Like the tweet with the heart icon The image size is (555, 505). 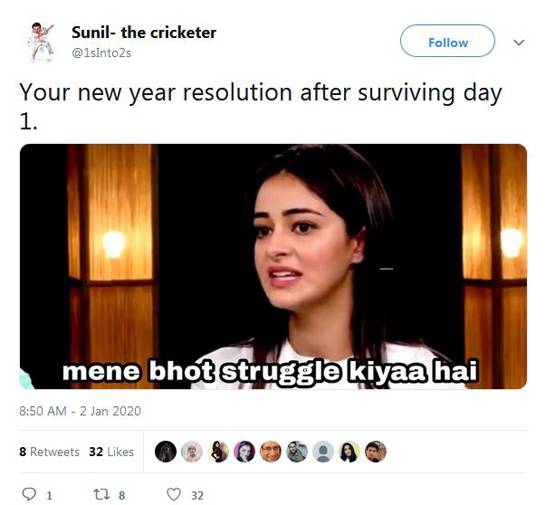(173, 494)
